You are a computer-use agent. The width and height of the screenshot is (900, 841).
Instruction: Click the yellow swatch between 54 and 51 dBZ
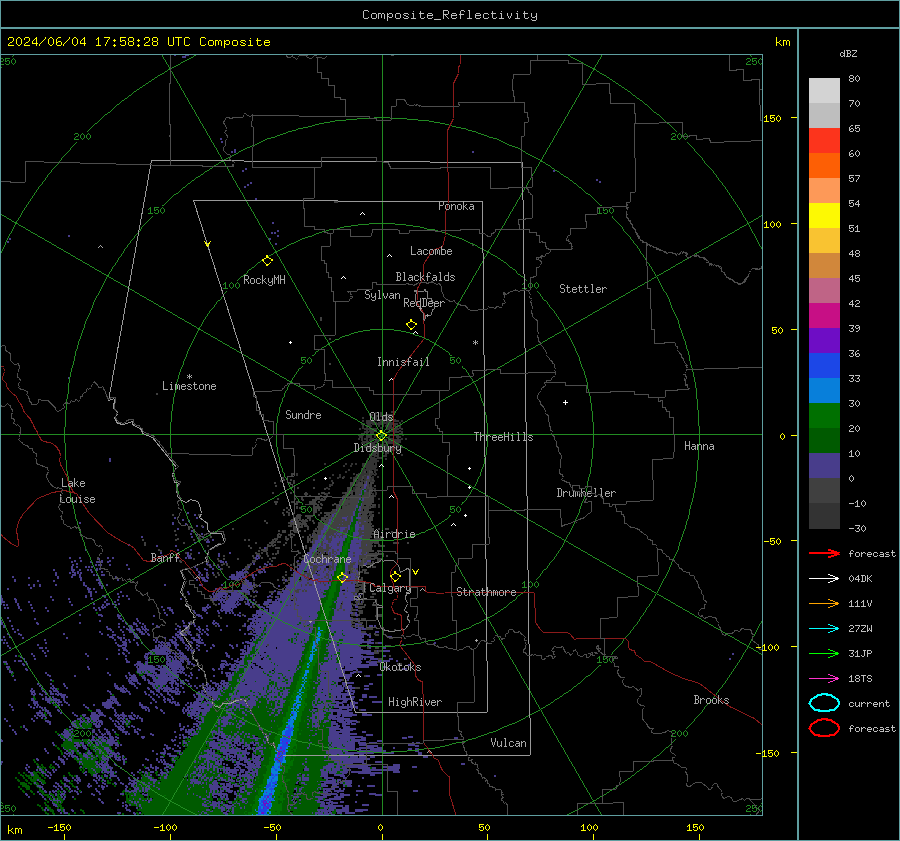[824, 215]
